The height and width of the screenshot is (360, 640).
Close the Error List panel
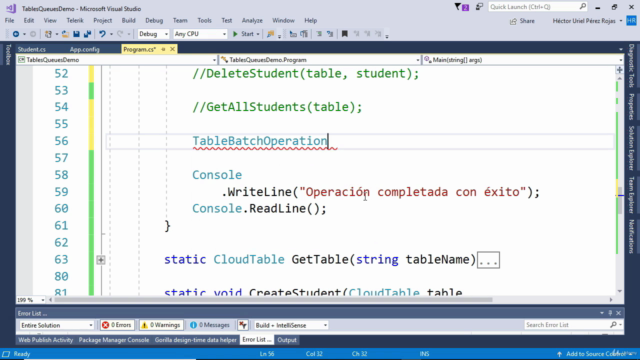pyautogui.click(x=618, y=313)
